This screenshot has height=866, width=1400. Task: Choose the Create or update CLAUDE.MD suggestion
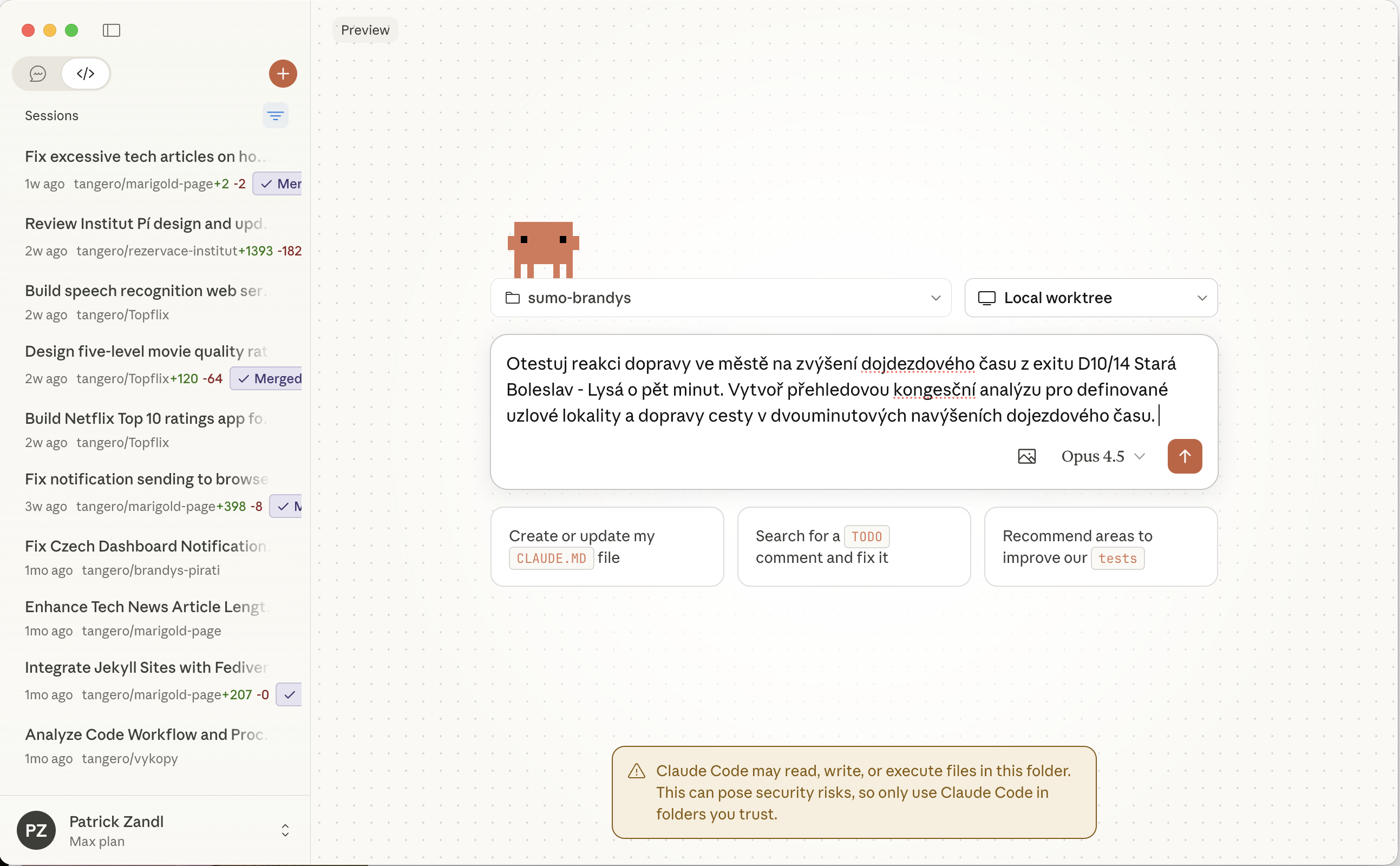pyautogui.click(x=607, y=547)
